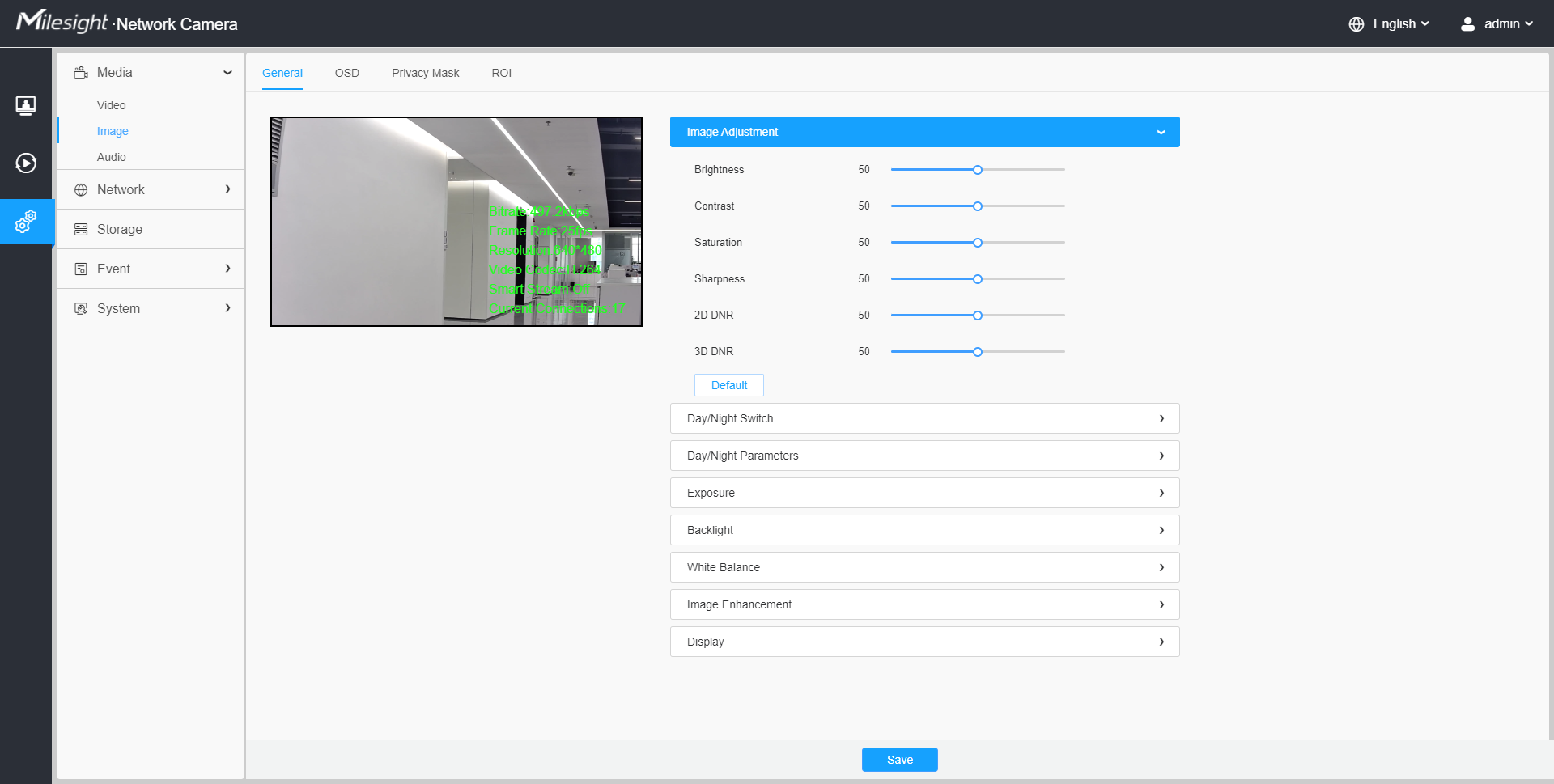Open the Live View monitor icon
The image size is (1554, 784).
(26, 105)
